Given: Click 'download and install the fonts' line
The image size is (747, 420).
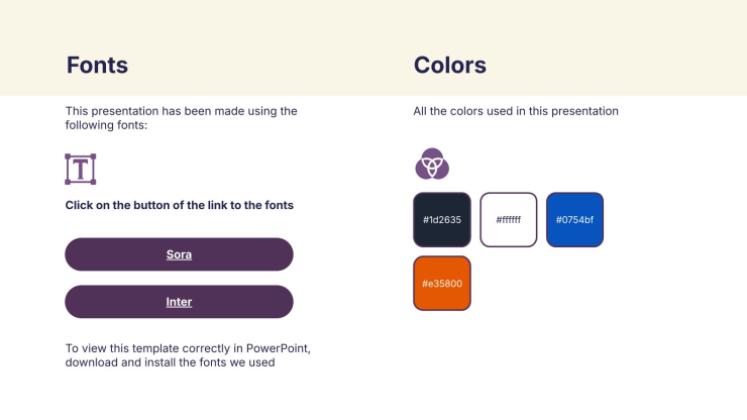Looking at the screenshot, I should click(x=170, y=362).
